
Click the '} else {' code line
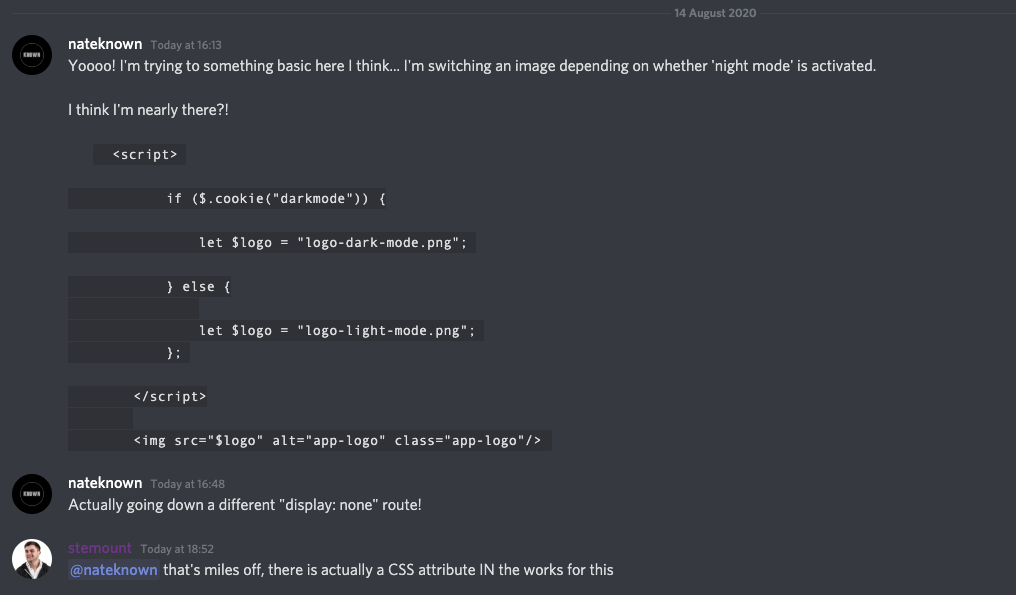(150, 286)
